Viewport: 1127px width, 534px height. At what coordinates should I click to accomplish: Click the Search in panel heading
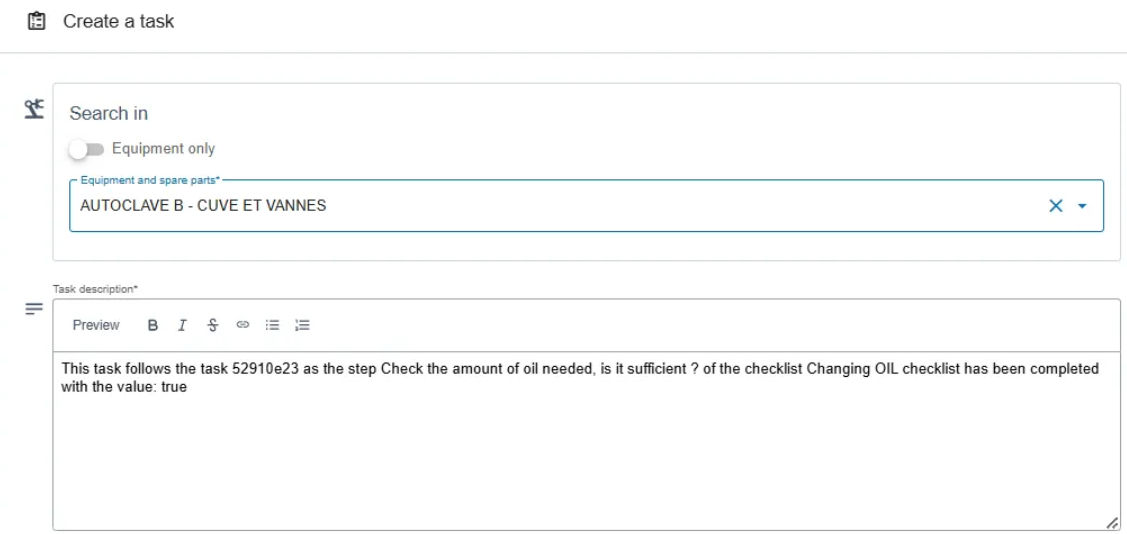[x=109, y=114]
